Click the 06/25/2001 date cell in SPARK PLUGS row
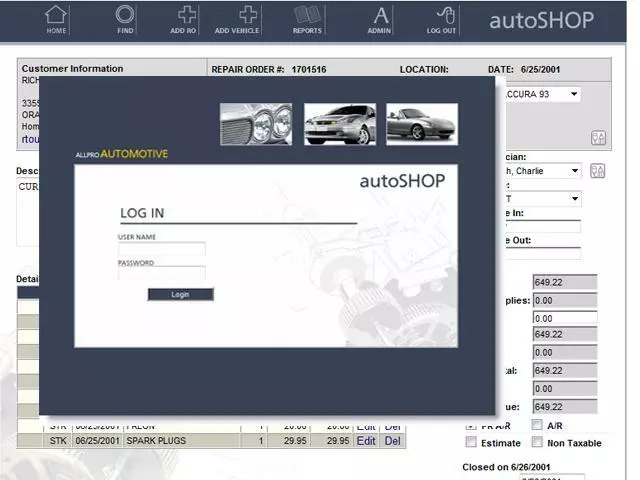 [x=97, y=441]
